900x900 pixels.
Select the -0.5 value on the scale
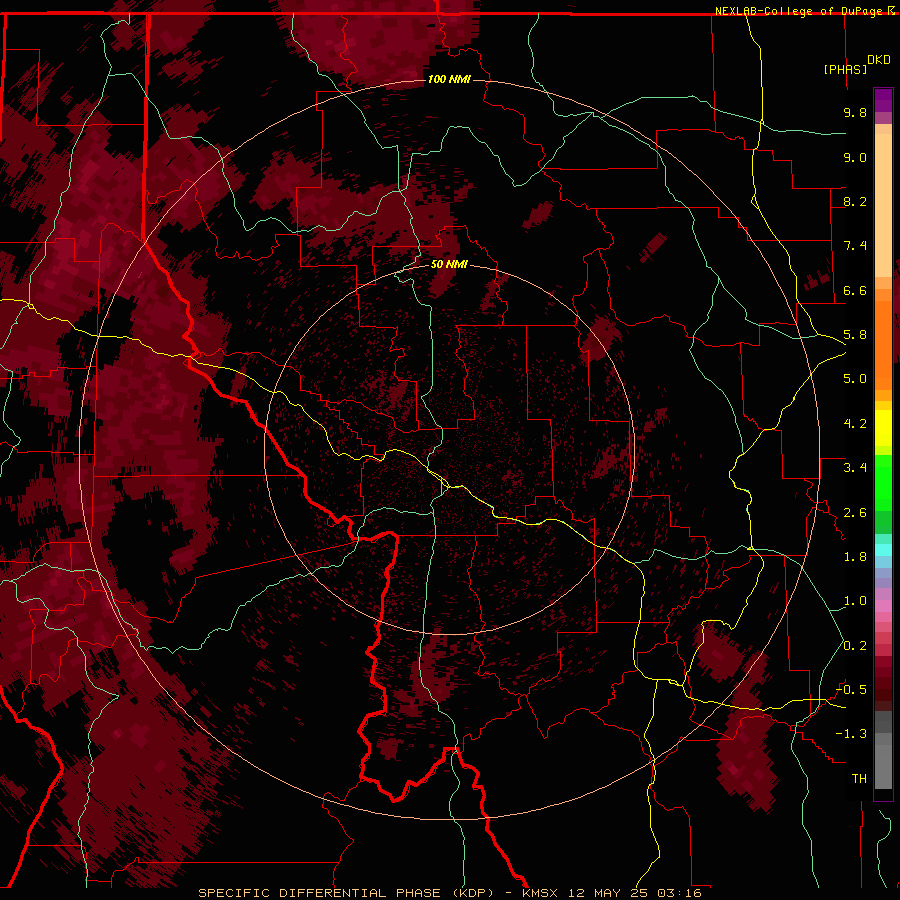tap(851, 690)
